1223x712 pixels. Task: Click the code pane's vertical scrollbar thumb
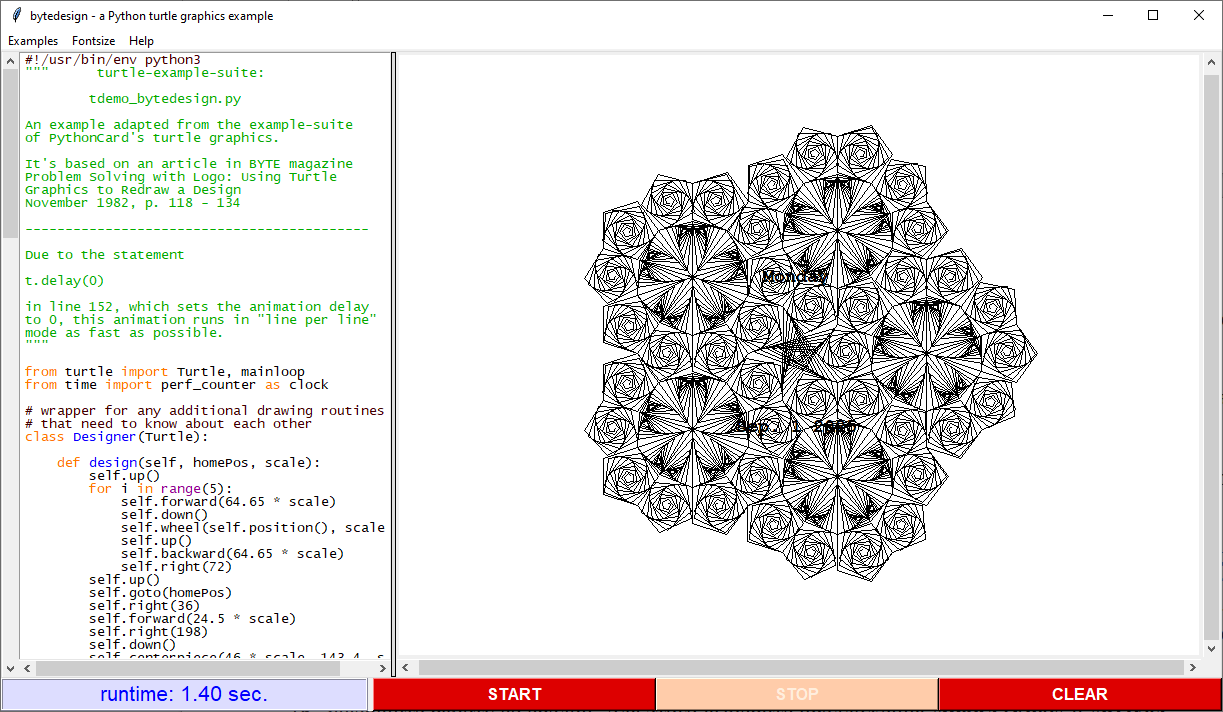tap(10, 150)
